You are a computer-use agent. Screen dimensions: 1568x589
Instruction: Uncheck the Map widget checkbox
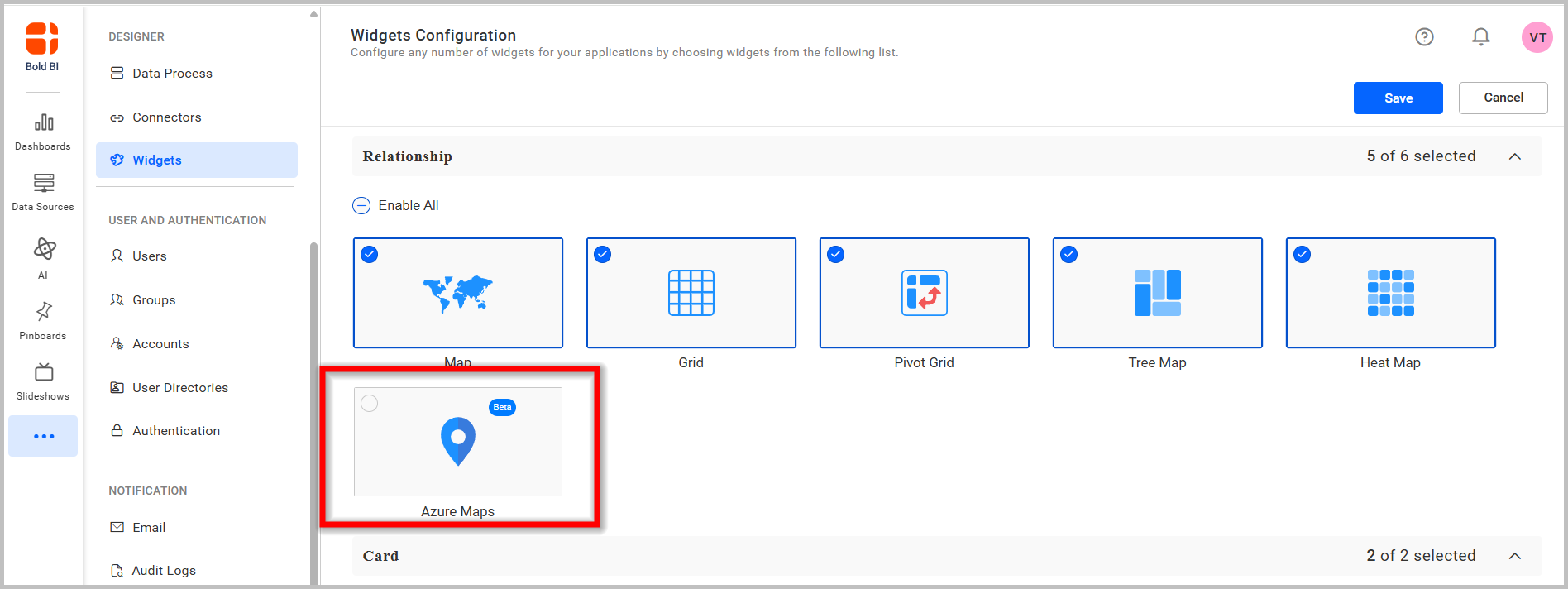coord(370,255)
